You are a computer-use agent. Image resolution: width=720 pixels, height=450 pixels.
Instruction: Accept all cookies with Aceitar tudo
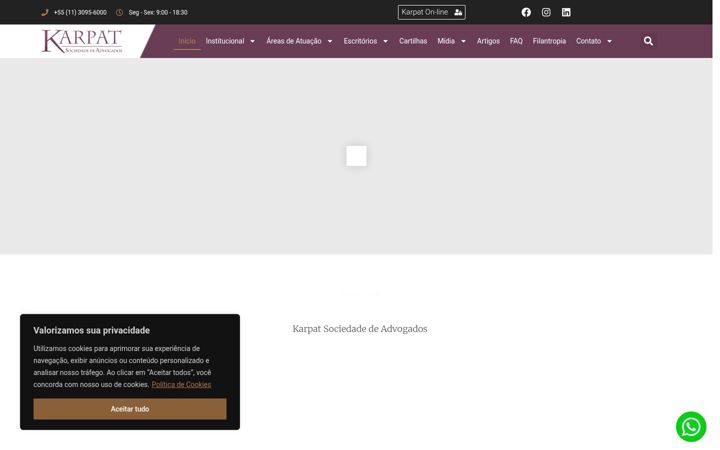pos(130,409)
